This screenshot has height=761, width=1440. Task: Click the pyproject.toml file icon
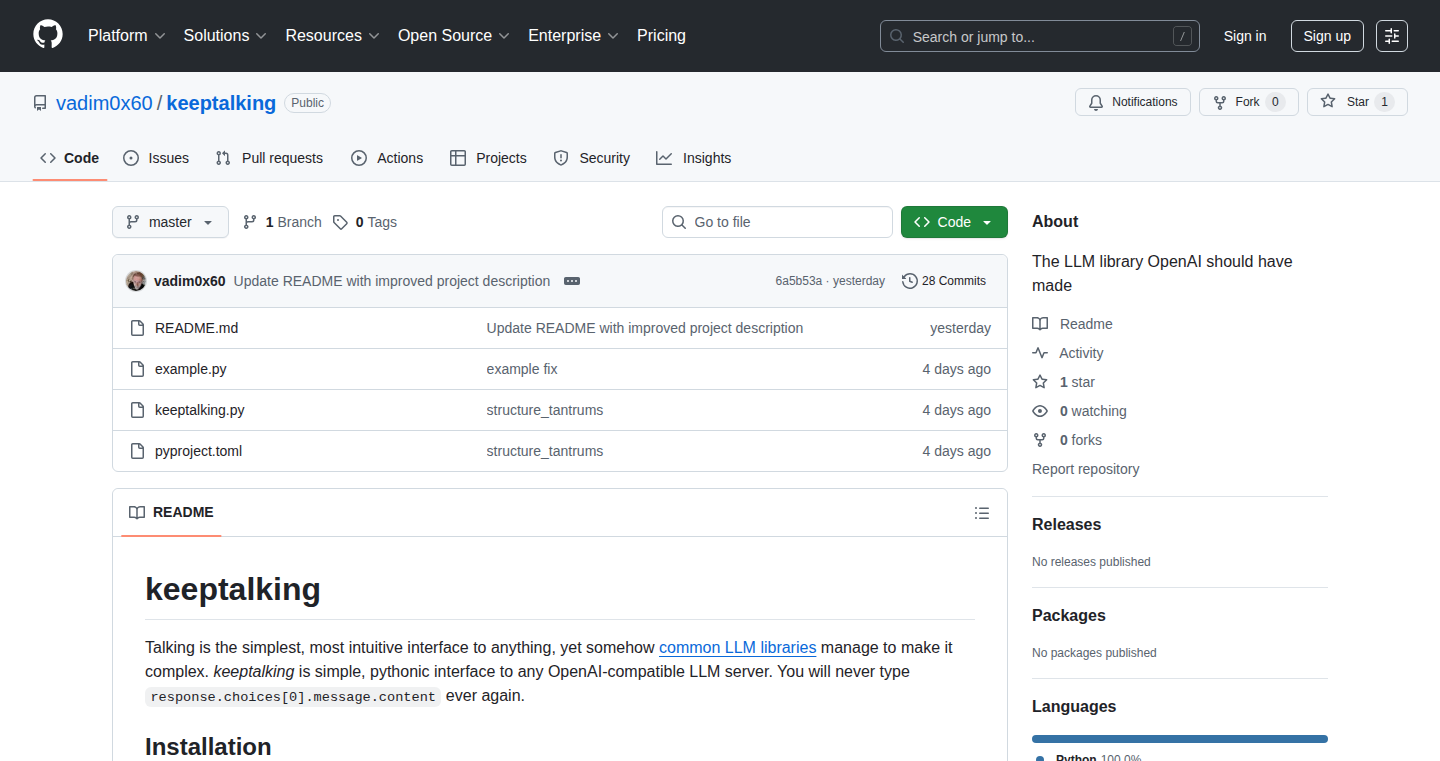click(137, 451)
